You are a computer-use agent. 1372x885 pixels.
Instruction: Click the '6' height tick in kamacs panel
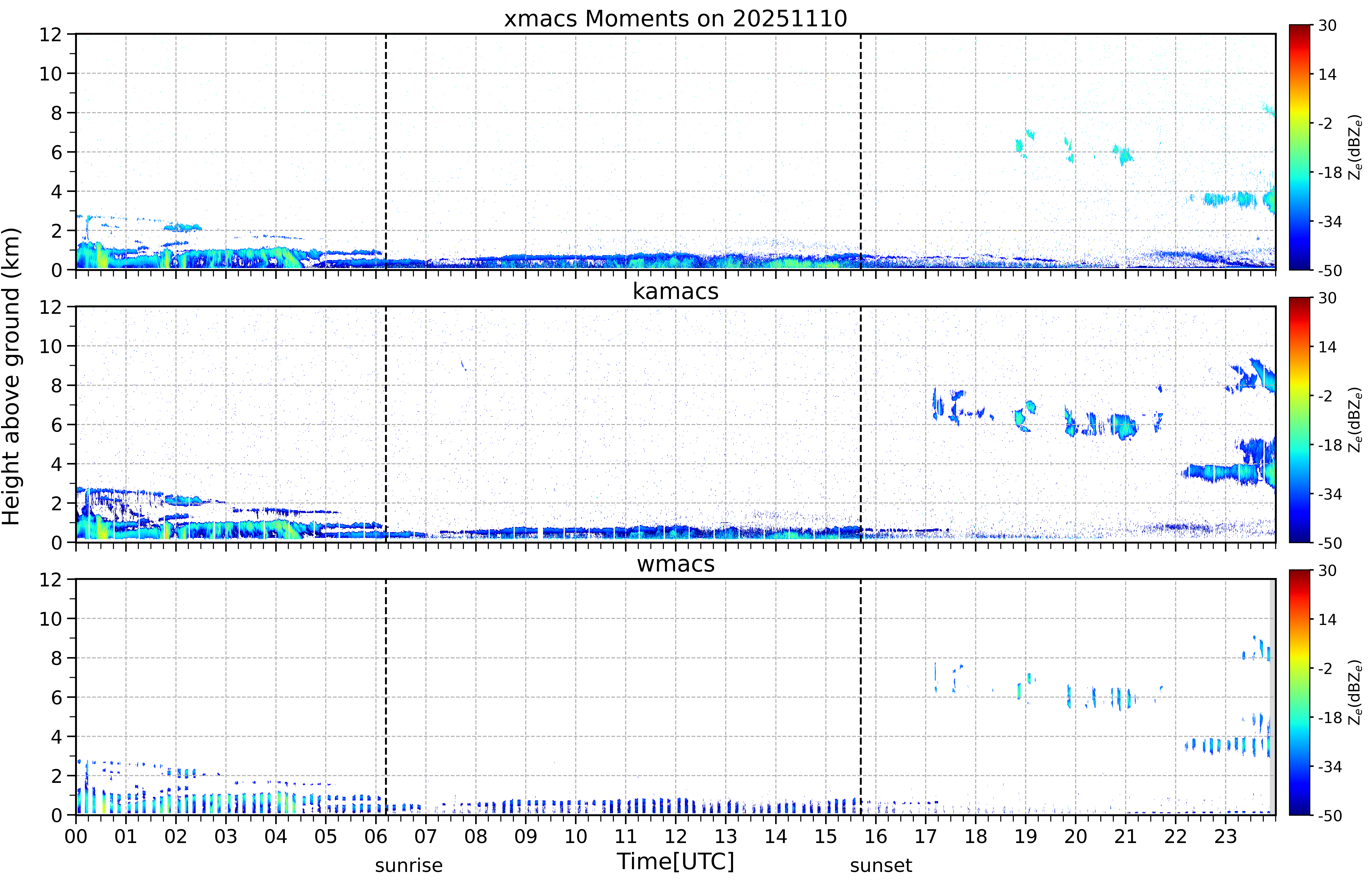tap(56, 425)
